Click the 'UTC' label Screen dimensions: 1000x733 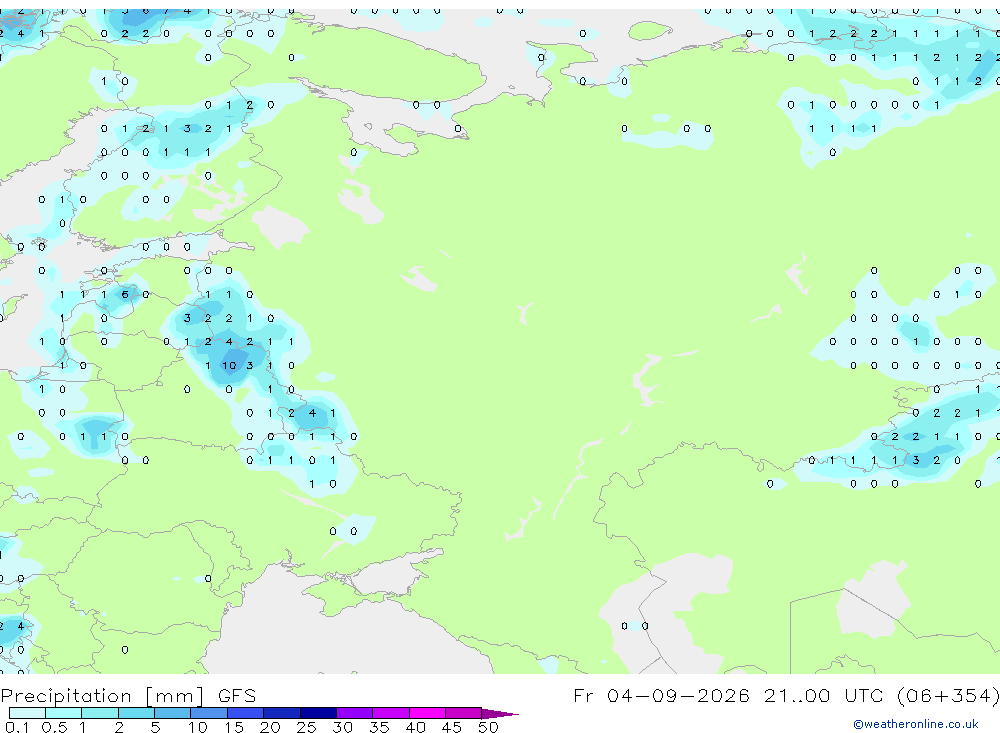coord(865,695)
